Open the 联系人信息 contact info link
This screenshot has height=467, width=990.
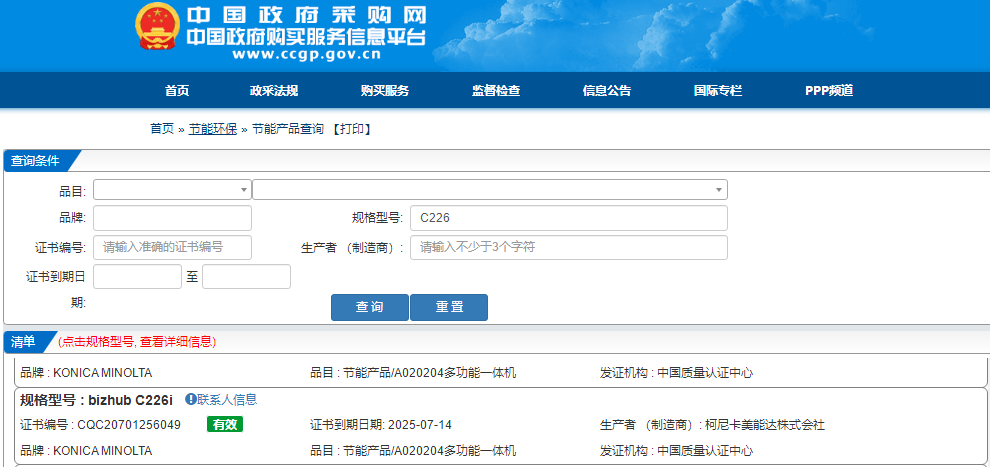(227, 399)
